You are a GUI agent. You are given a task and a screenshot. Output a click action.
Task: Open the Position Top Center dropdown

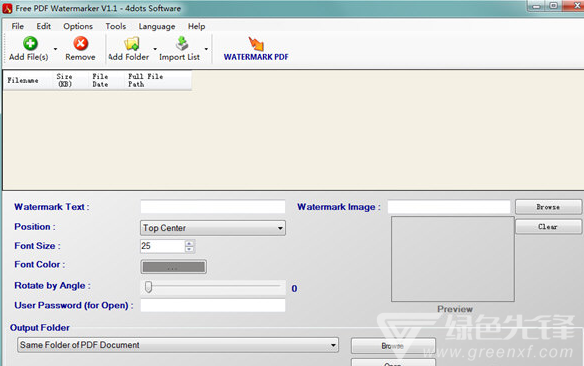pyautogui.click(x=213, y=228)
